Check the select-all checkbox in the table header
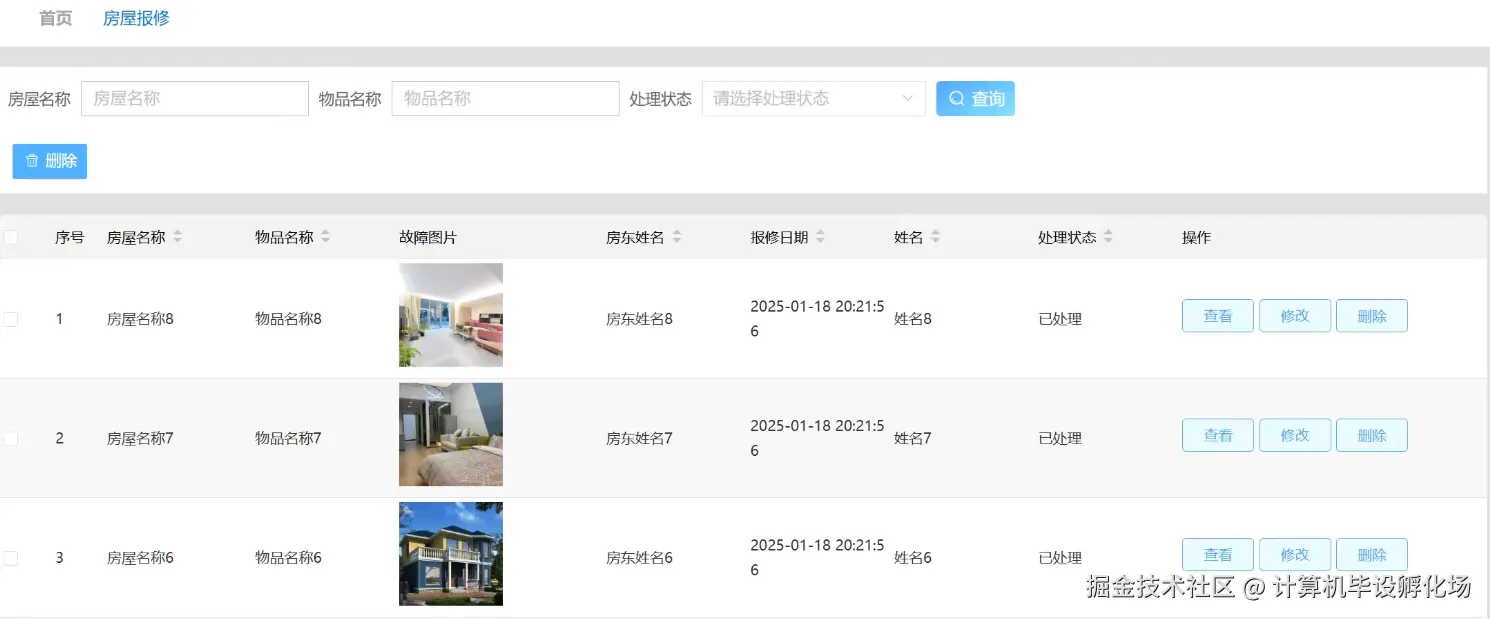Viewport: 1490px width, 619px height. 11,237
